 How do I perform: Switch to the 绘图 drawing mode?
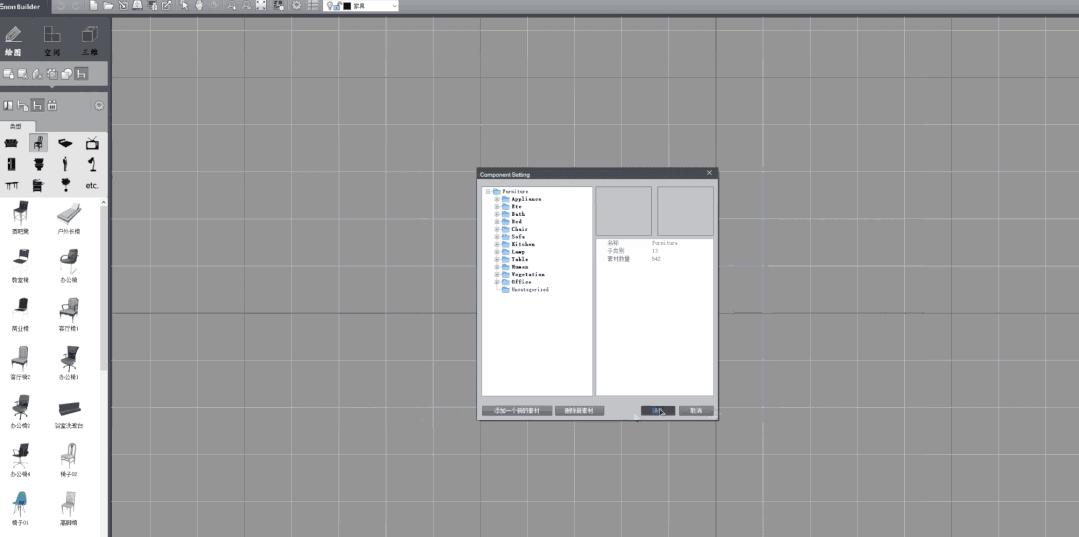[x=13, y=41]
